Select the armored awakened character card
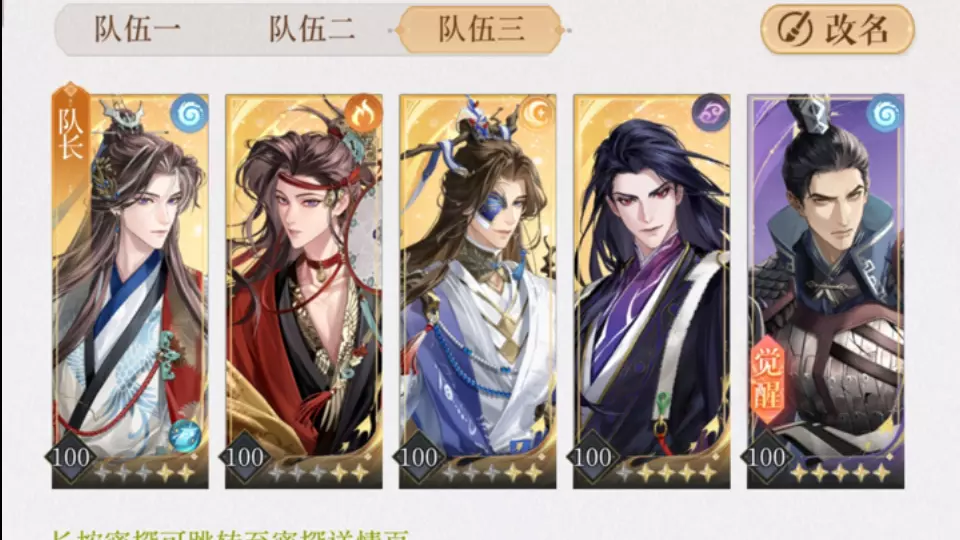The image size is (960, 540). pyautogui.click(x=825, y=291)
